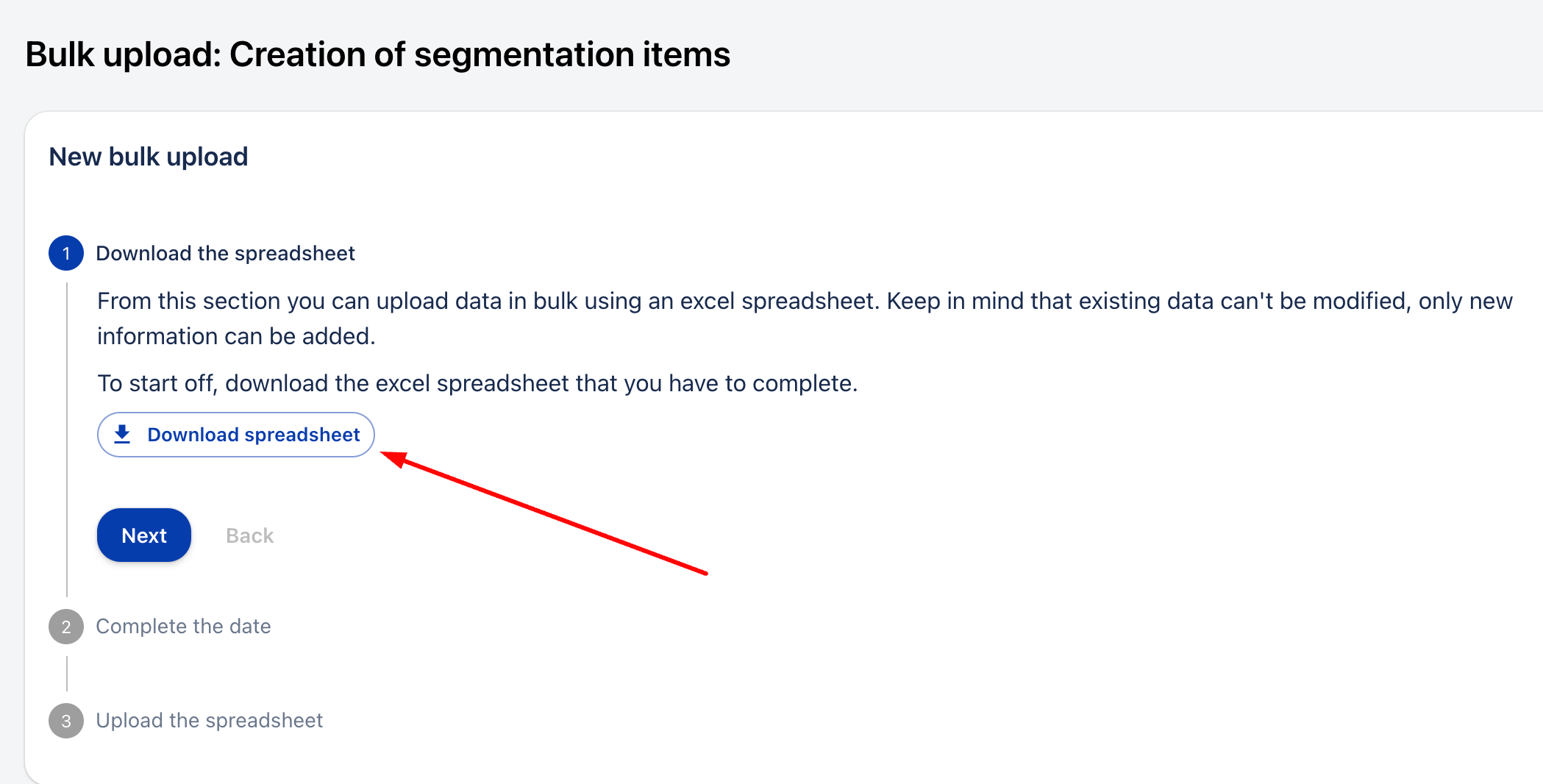Click the 'Bulk upload: Creation of segmentation items' title

377,54
